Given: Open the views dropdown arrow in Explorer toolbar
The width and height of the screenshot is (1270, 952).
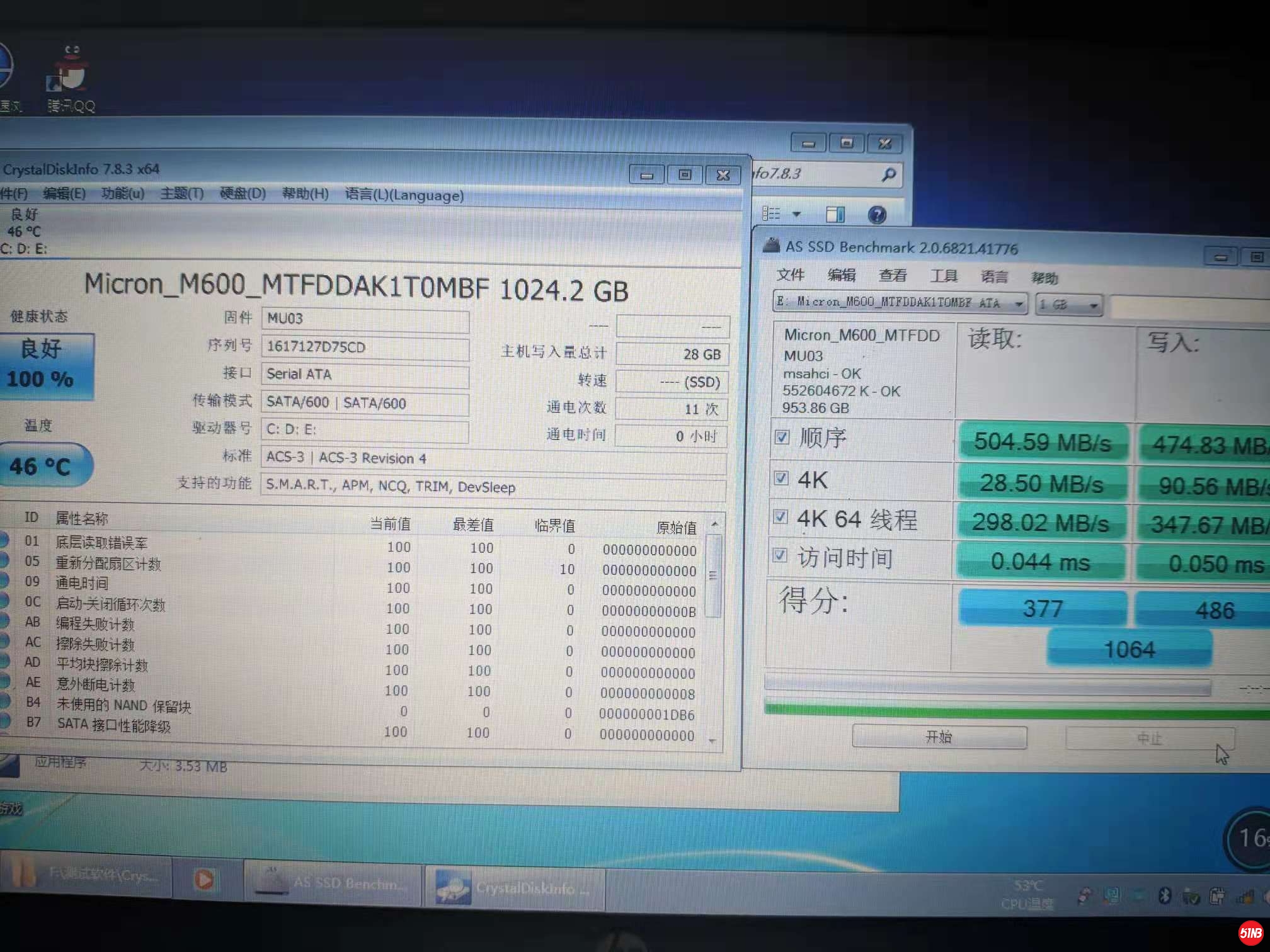Looking at the screenshot, I should point(798,214).
